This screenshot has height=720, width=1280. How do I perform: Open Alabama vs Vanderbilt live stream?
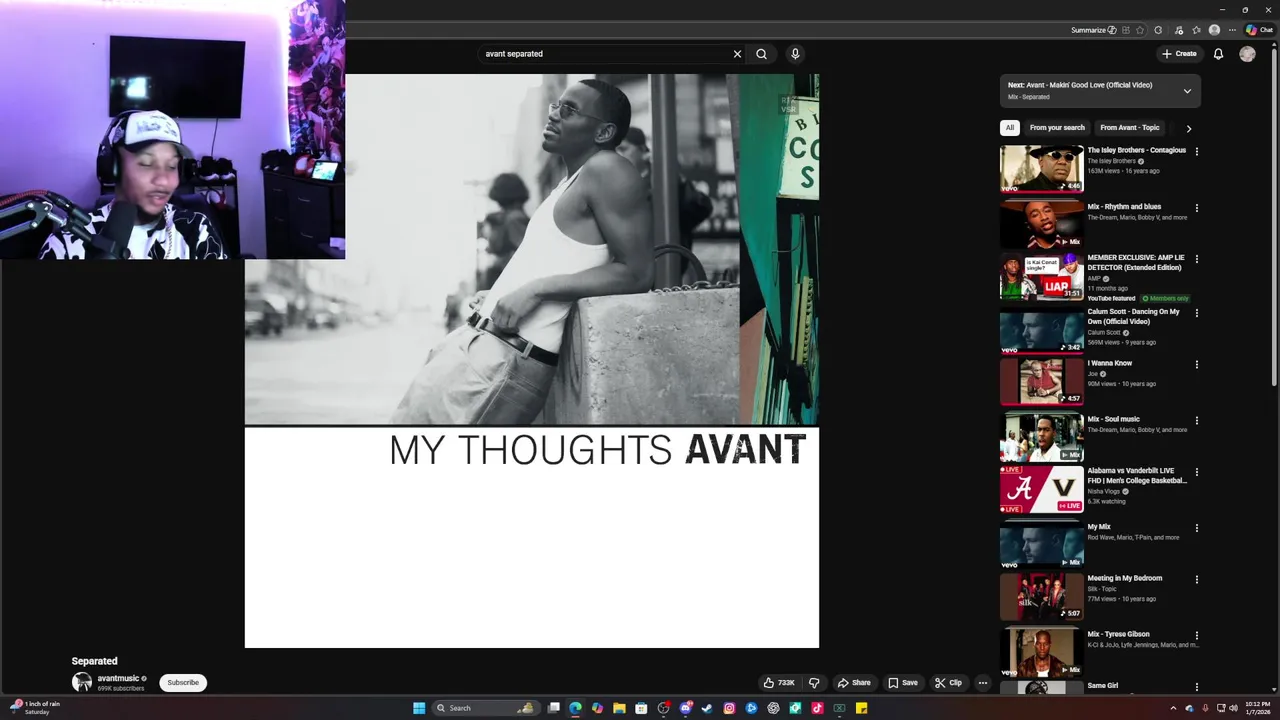pos(1137,476)
